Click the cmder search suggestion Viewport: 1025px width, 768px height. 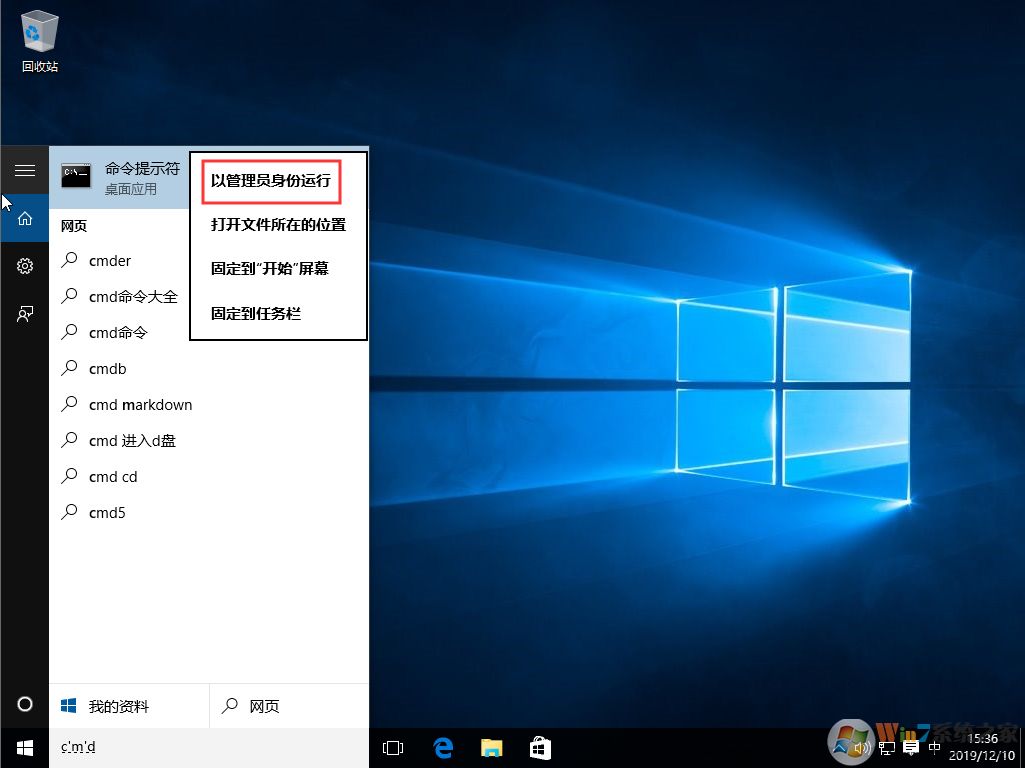(x=110, y=260)
